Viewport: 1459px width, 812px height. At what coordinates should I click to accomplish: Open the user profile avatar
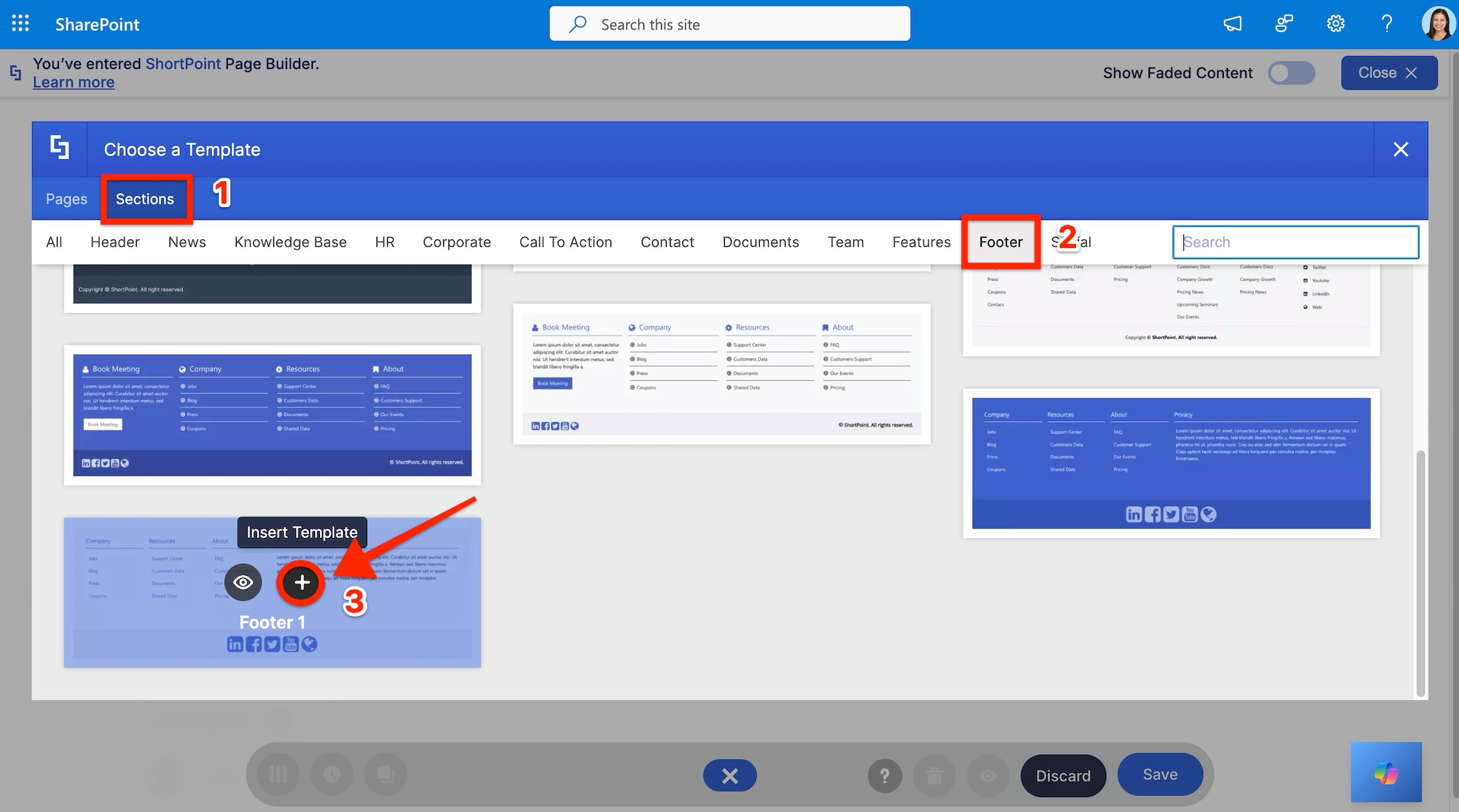click(1438, 24)
